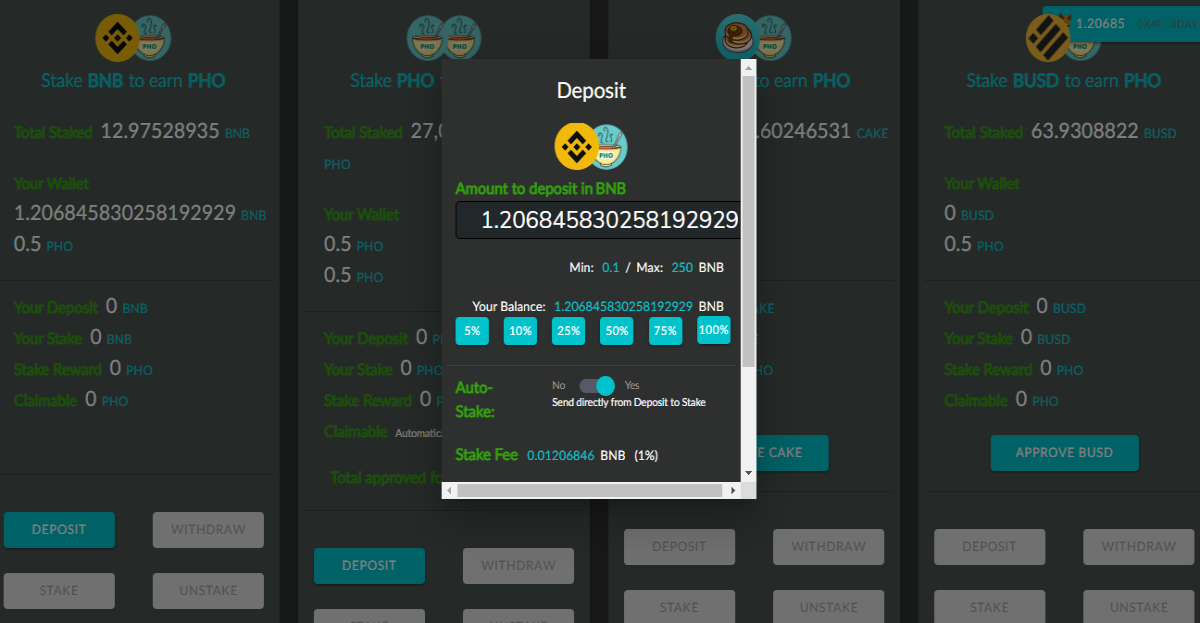Viewport: 1200px width, 623px height.
Task: Click the Max value 250
Action: [682, 268]
